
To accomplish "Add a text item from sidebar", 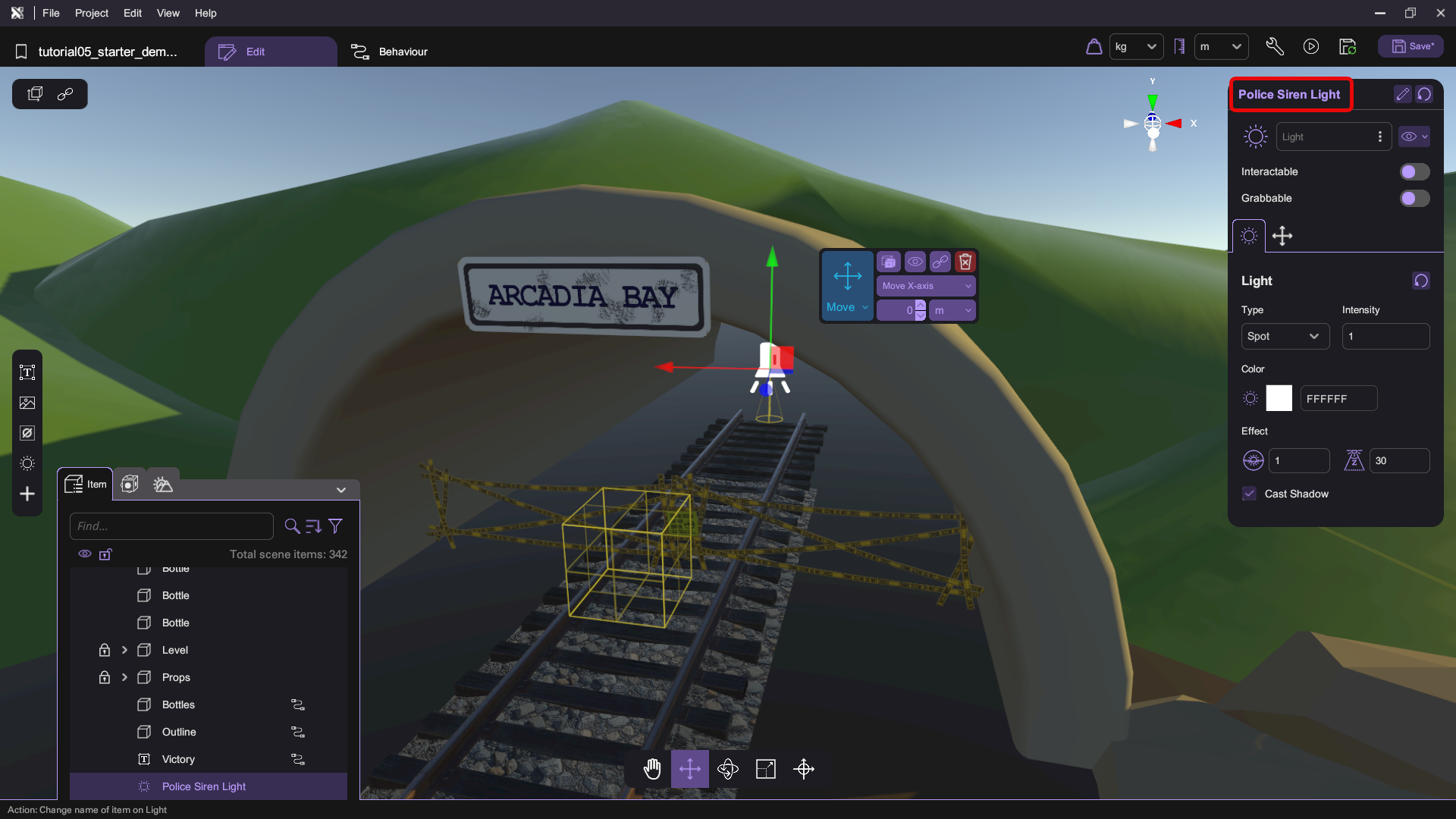I will pyautogui.click(x=27, y=372).
